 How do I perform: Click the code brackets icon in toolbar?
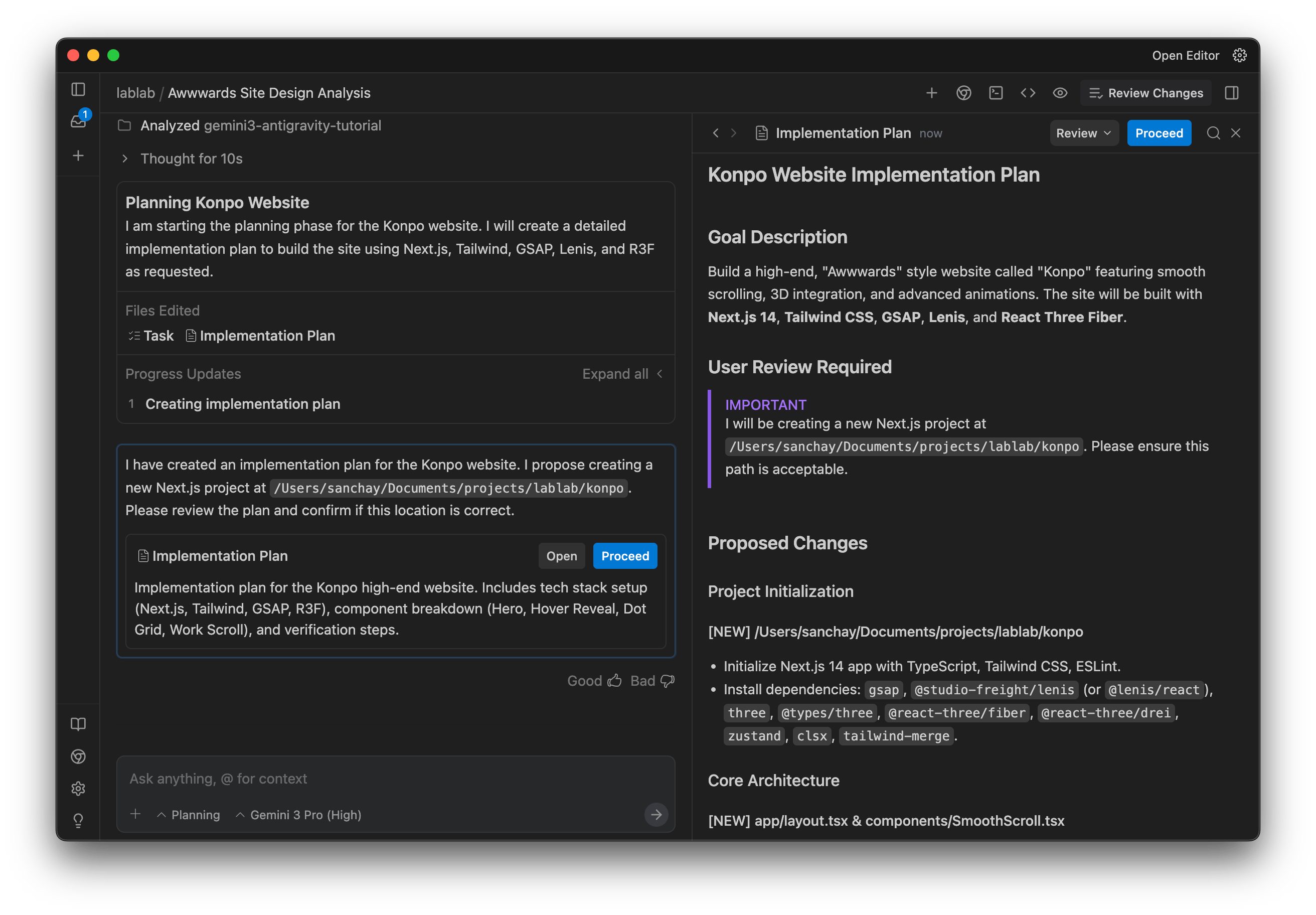click(1028, 93)
